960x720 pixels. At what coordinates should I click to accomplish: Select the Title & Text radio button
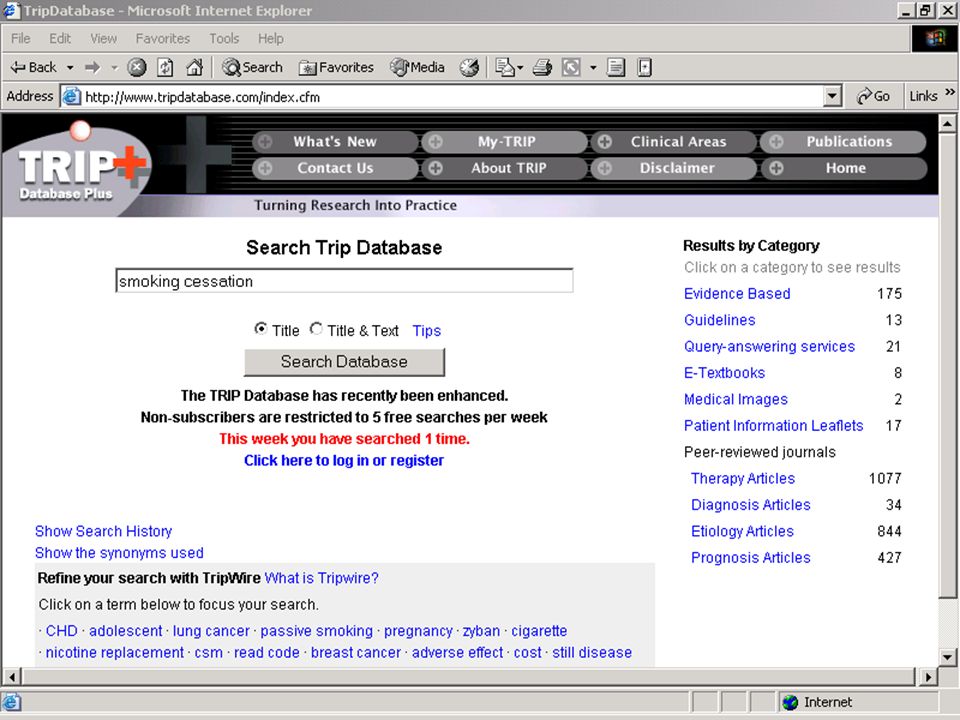point(316,329)
